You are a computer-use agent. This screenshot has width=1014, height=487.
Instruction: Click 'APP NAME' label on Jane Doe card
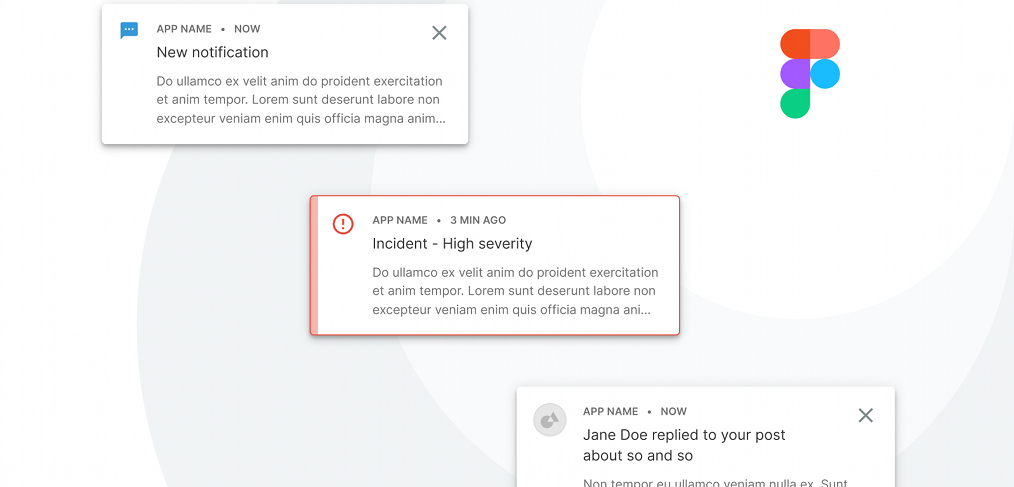click(x=610, y=411)
